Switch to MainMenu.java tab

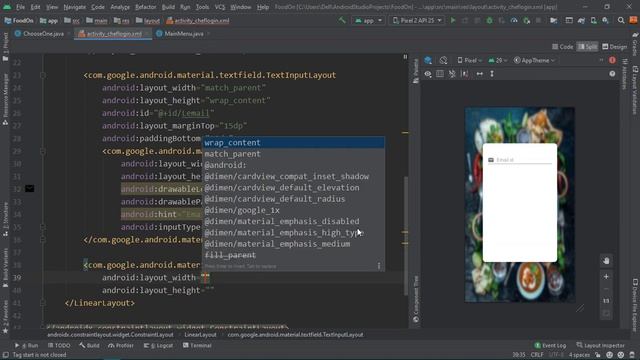(x=184, y=34)
